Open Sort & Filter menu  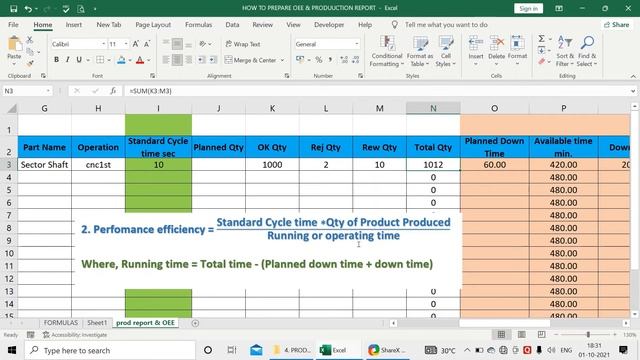click(565, 51)
